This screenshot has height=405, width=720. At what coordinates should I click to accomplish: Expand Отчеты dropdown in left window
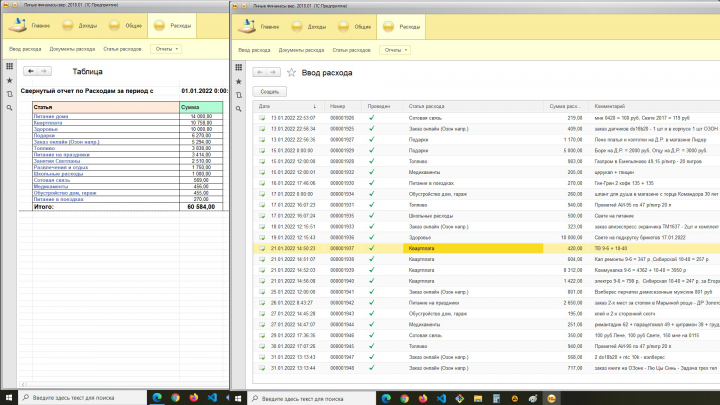(166, 48)
